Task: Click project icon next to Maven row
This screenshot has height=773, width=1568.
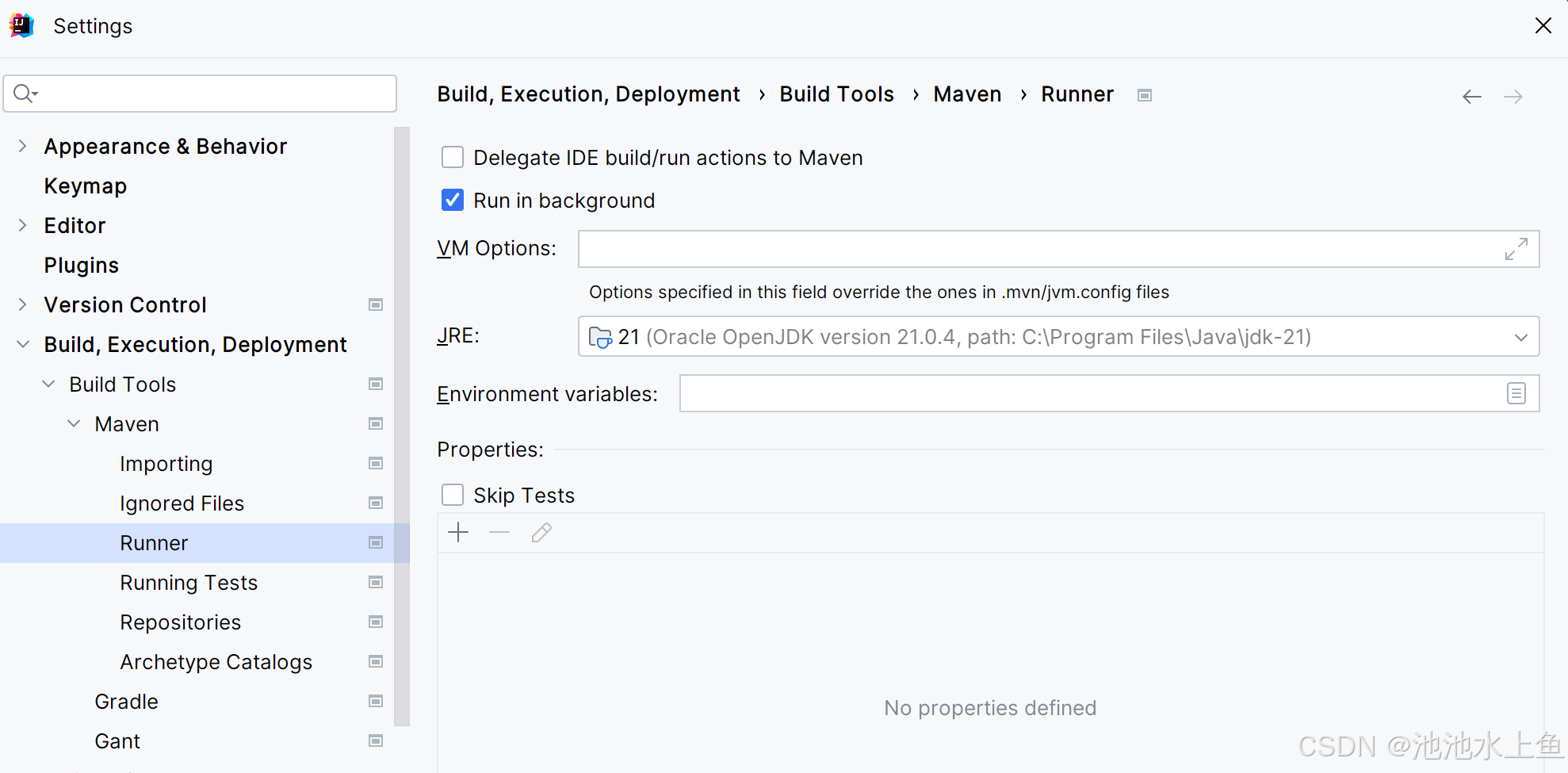Action: coord(376,423)
